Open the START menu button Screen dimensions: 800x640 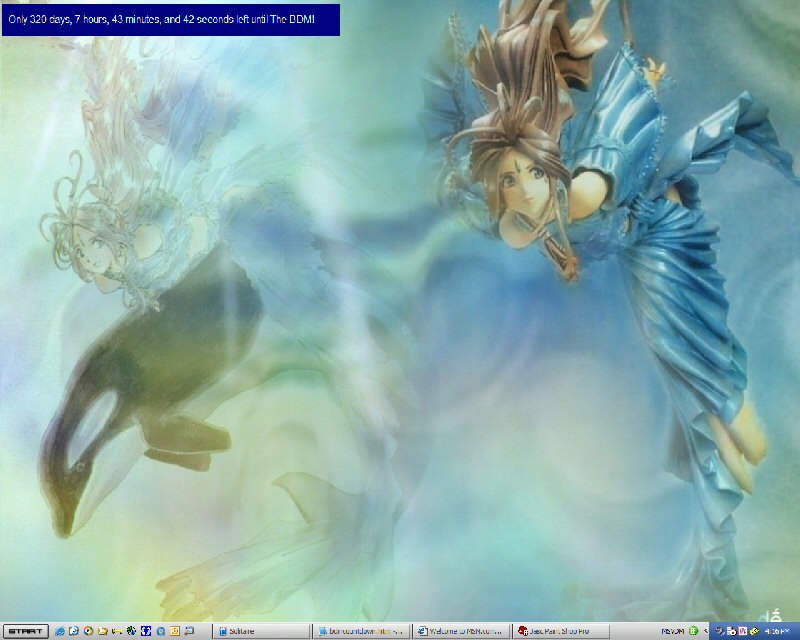point(26,631)
